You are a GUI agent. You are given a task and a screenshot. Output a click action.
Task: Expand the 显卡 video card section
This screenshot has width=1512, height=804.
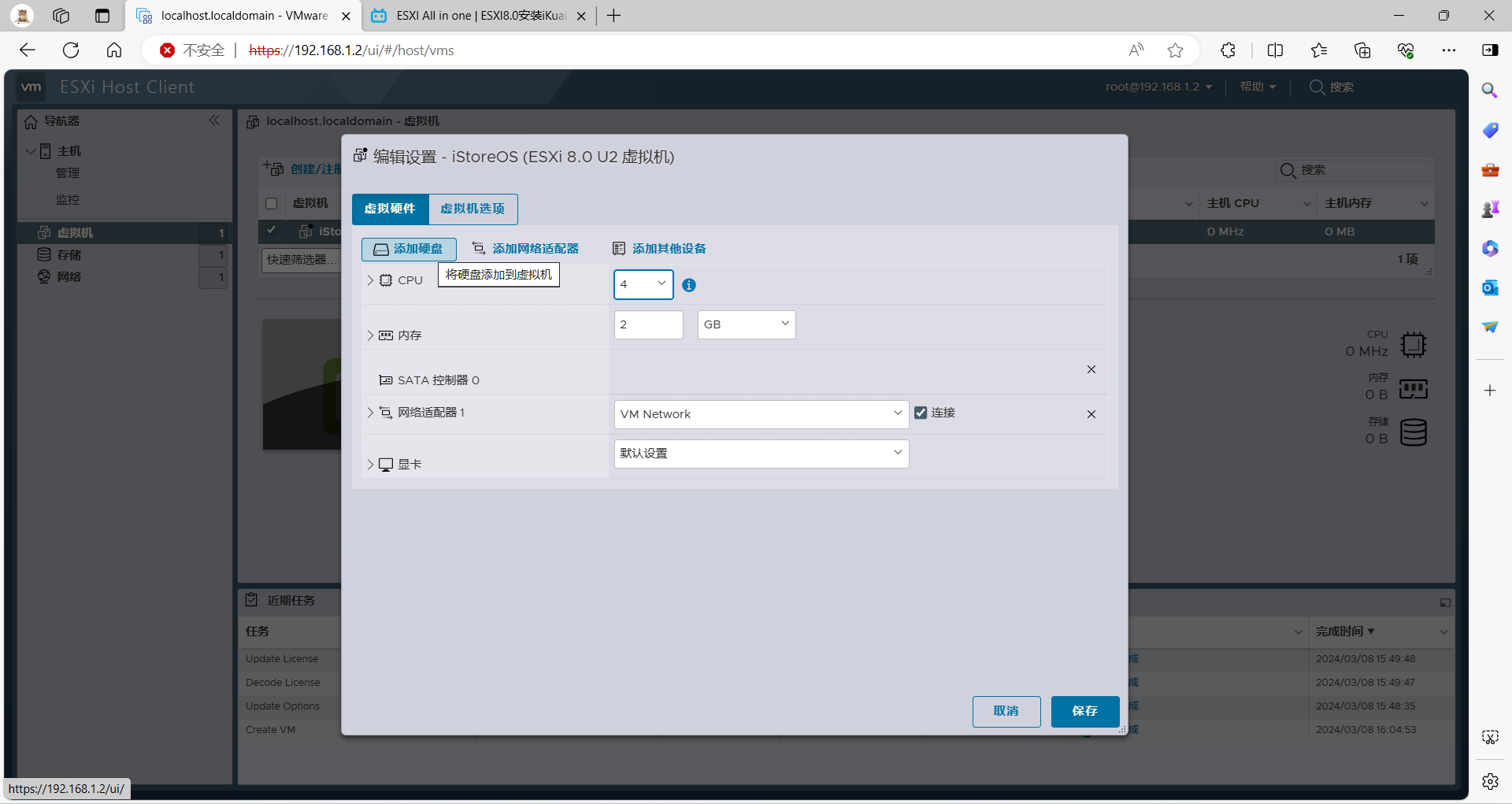tap(370, 465)
